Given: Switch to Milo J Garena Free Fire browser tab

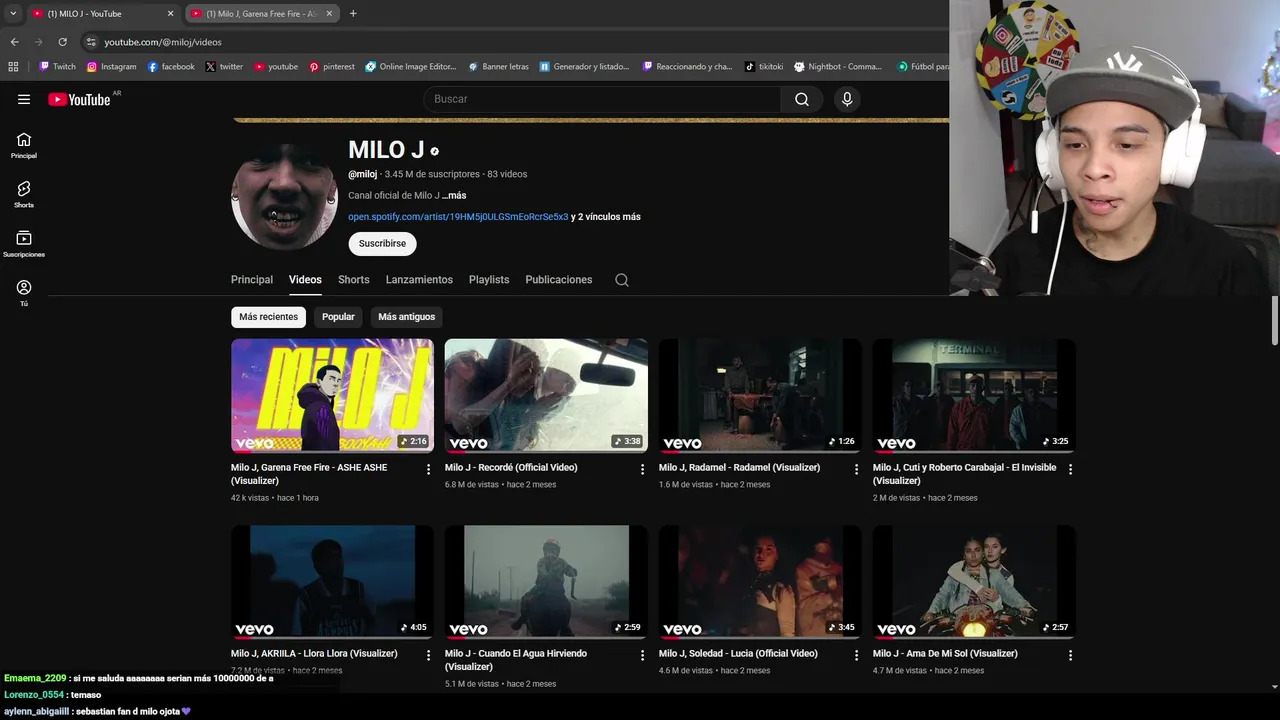Looking at the screenshot, I should pos(262,14).
